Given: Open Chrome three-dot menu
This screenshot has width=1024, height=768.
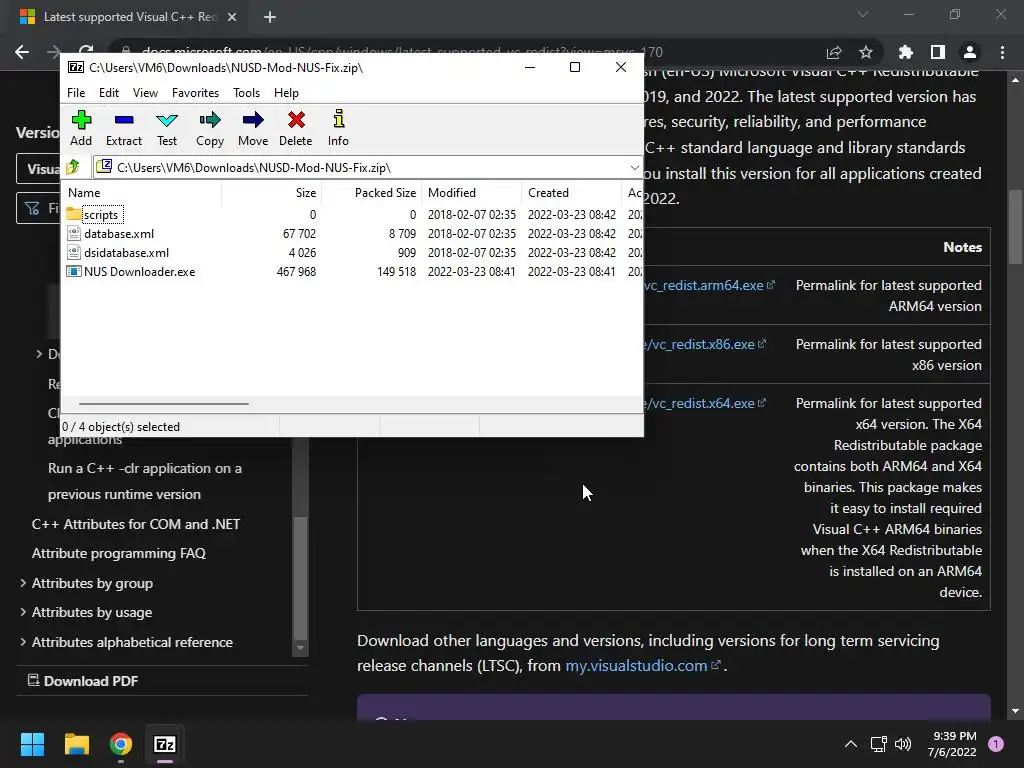Looking at the screenshot, I should [x=1002, y=52].
